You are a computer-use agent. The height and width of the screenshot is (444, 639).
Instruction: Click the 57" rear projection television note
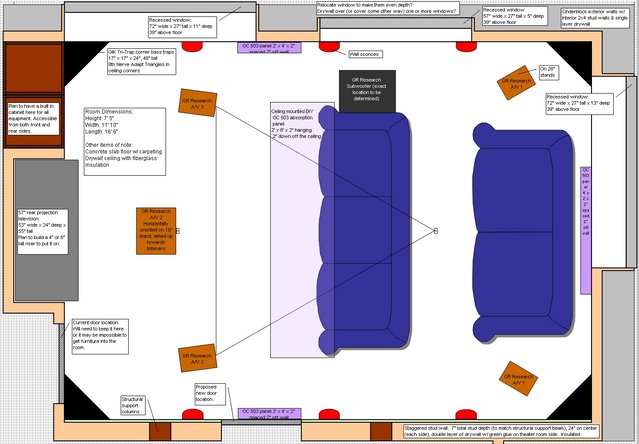(x=43, y=231)
